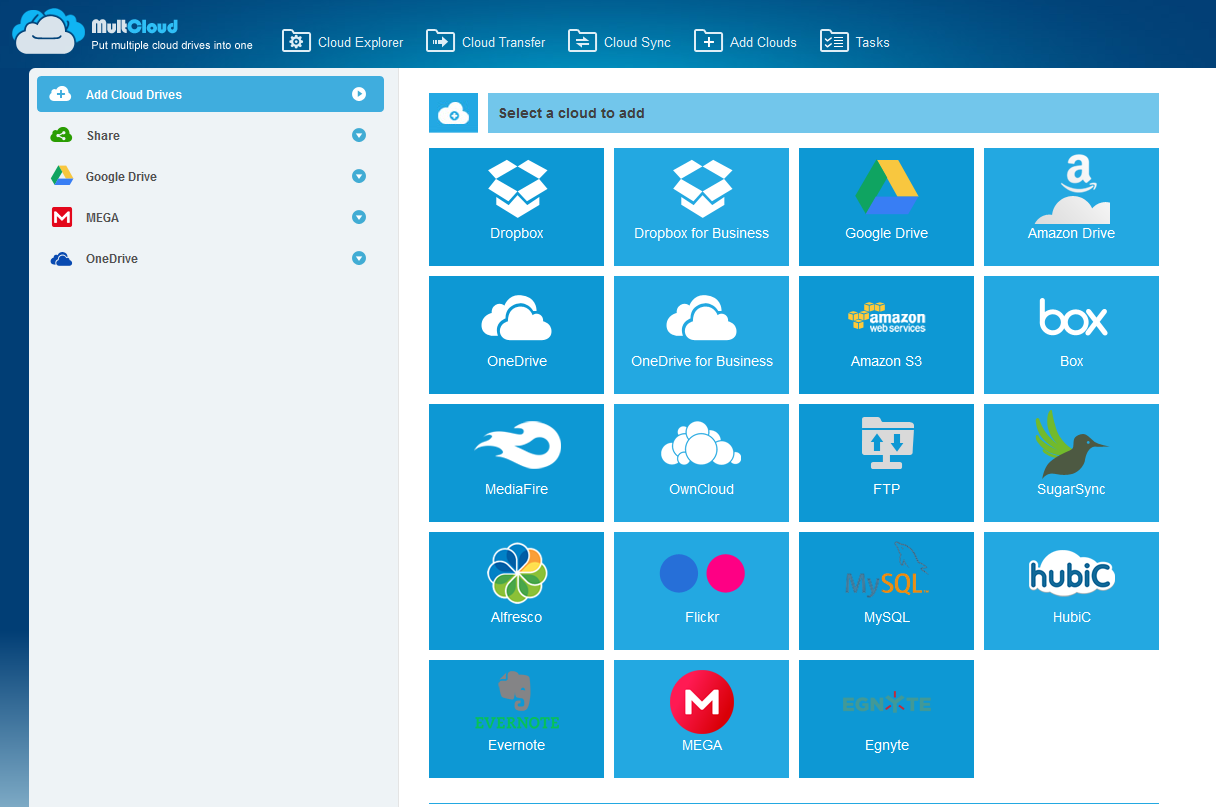The width and height of the screenshot is (1216, 807).
Task: Add a Dropbox cloud
Action: pos(516,207)
